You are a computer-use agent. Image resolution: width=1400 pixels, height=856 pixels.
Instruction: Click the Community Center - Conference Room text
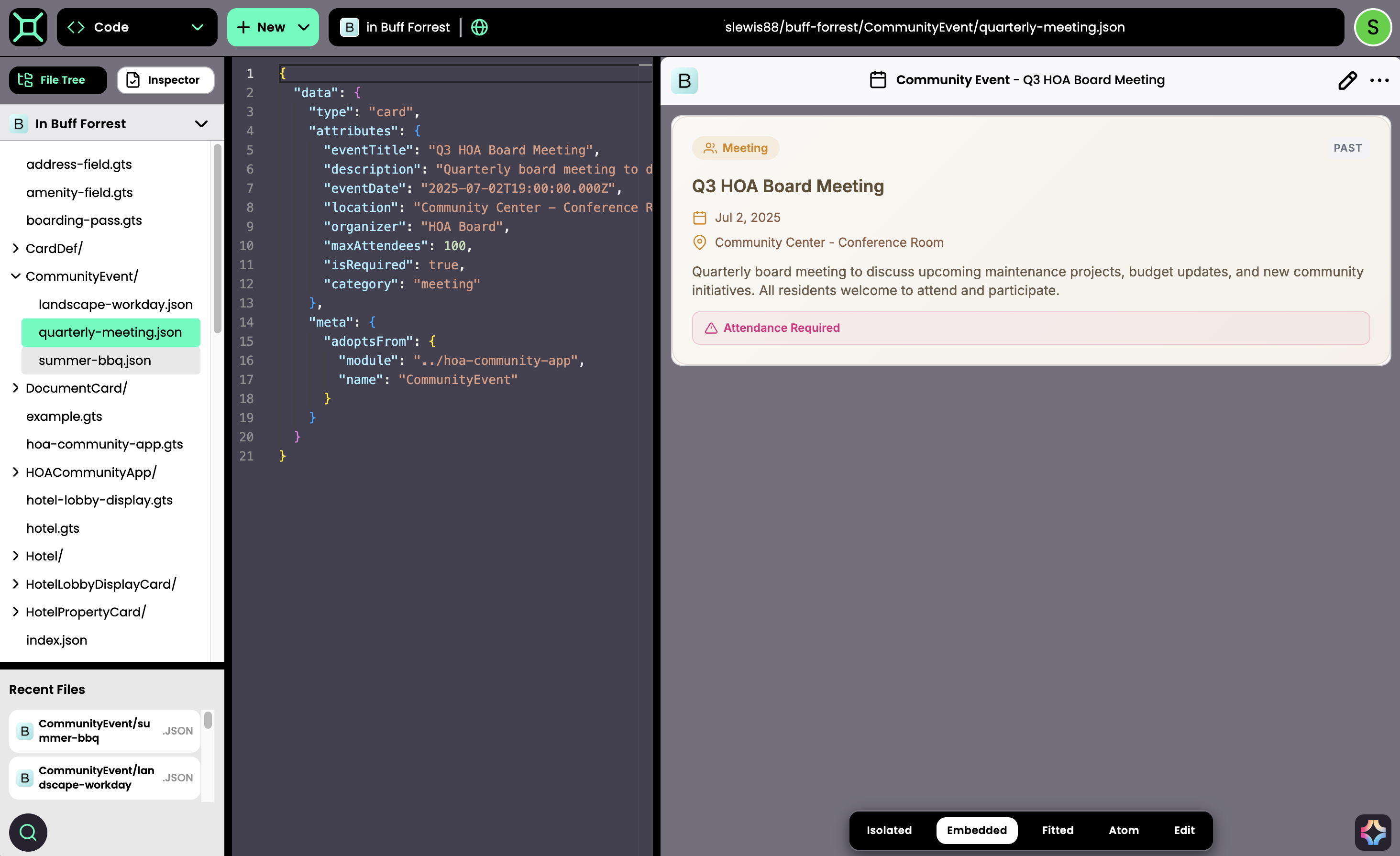pos(828,242)
